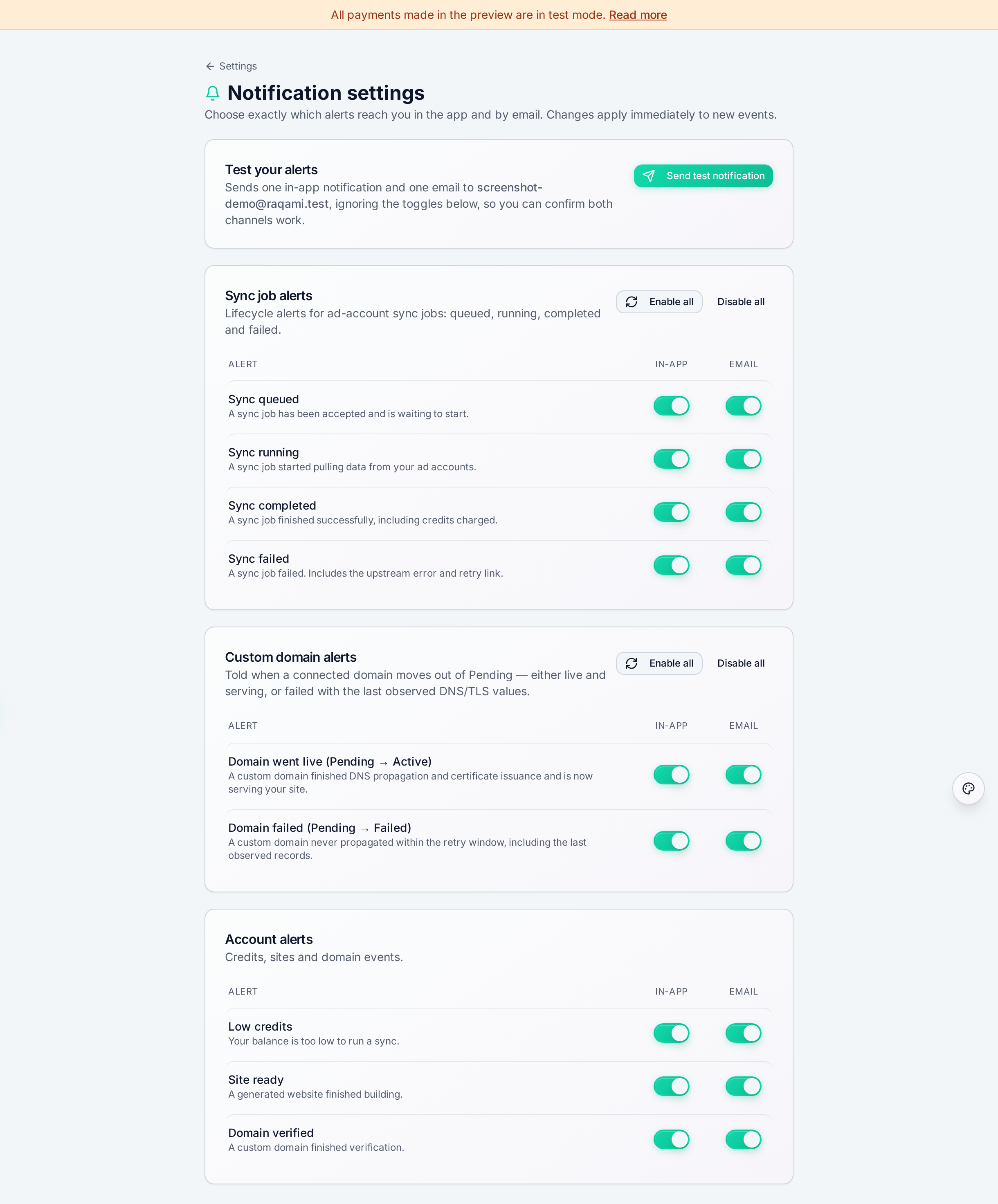Click Disable all for Custom domain alerts
The image size is (998, 1204).
pyautogui.click(x=740, y=663)
